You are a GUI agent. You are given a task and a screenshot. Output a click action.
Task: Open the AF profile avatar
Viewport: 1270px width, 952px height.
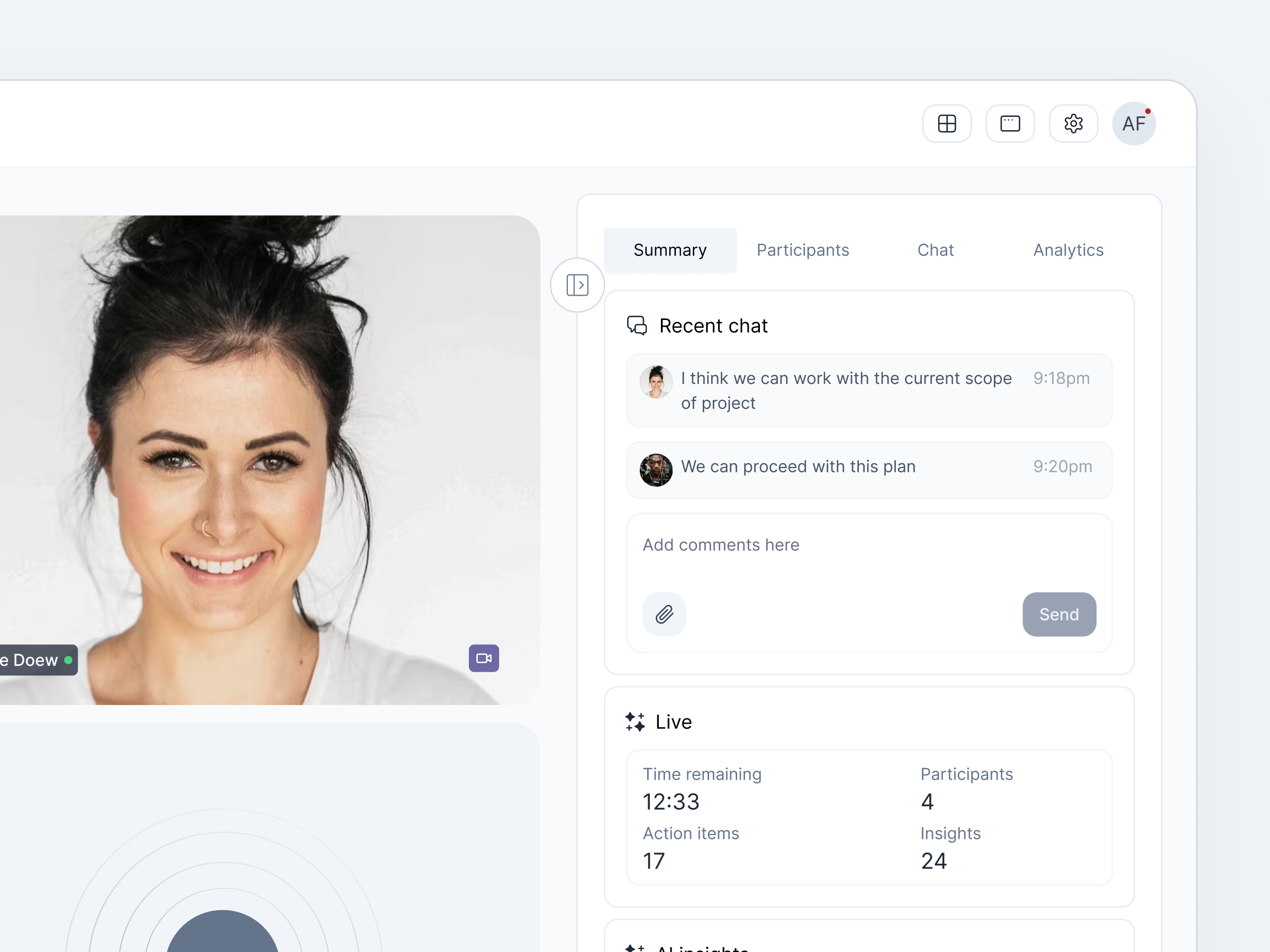[1134, 123]
